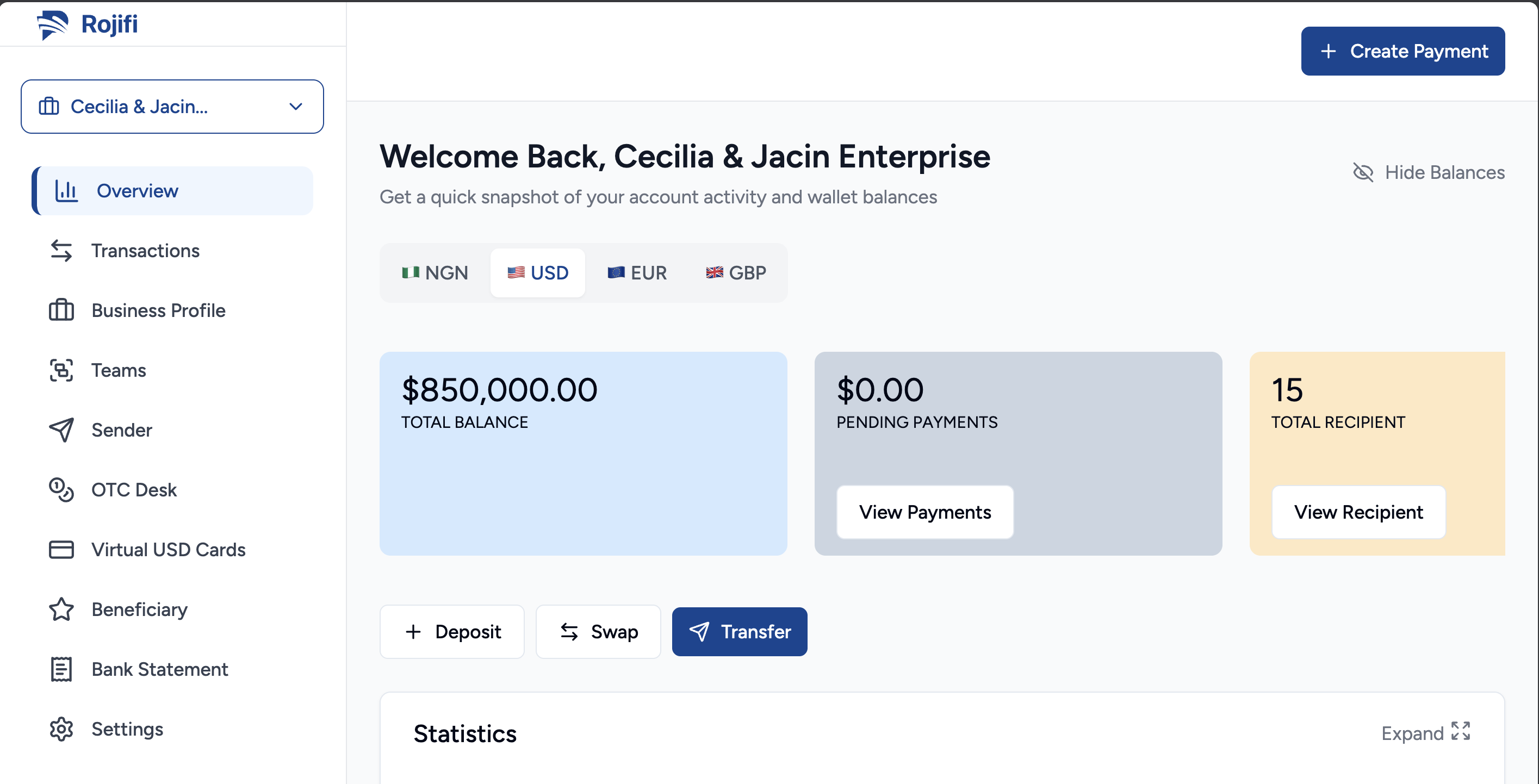
Task: Switch to the NGN currency tab
Action: tap(435, 273)
